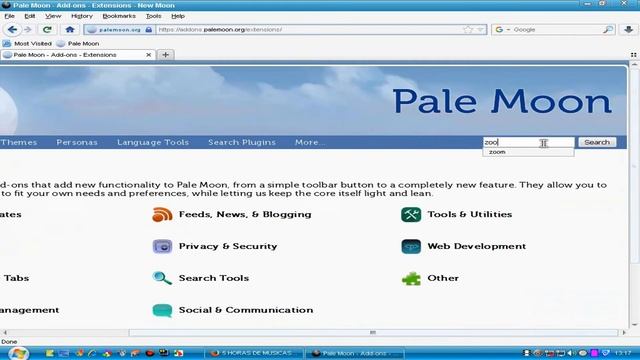This screenshot has height=360, width=640.
Task: Click the green puzzle piece Other icon
Action: (411, 278)
